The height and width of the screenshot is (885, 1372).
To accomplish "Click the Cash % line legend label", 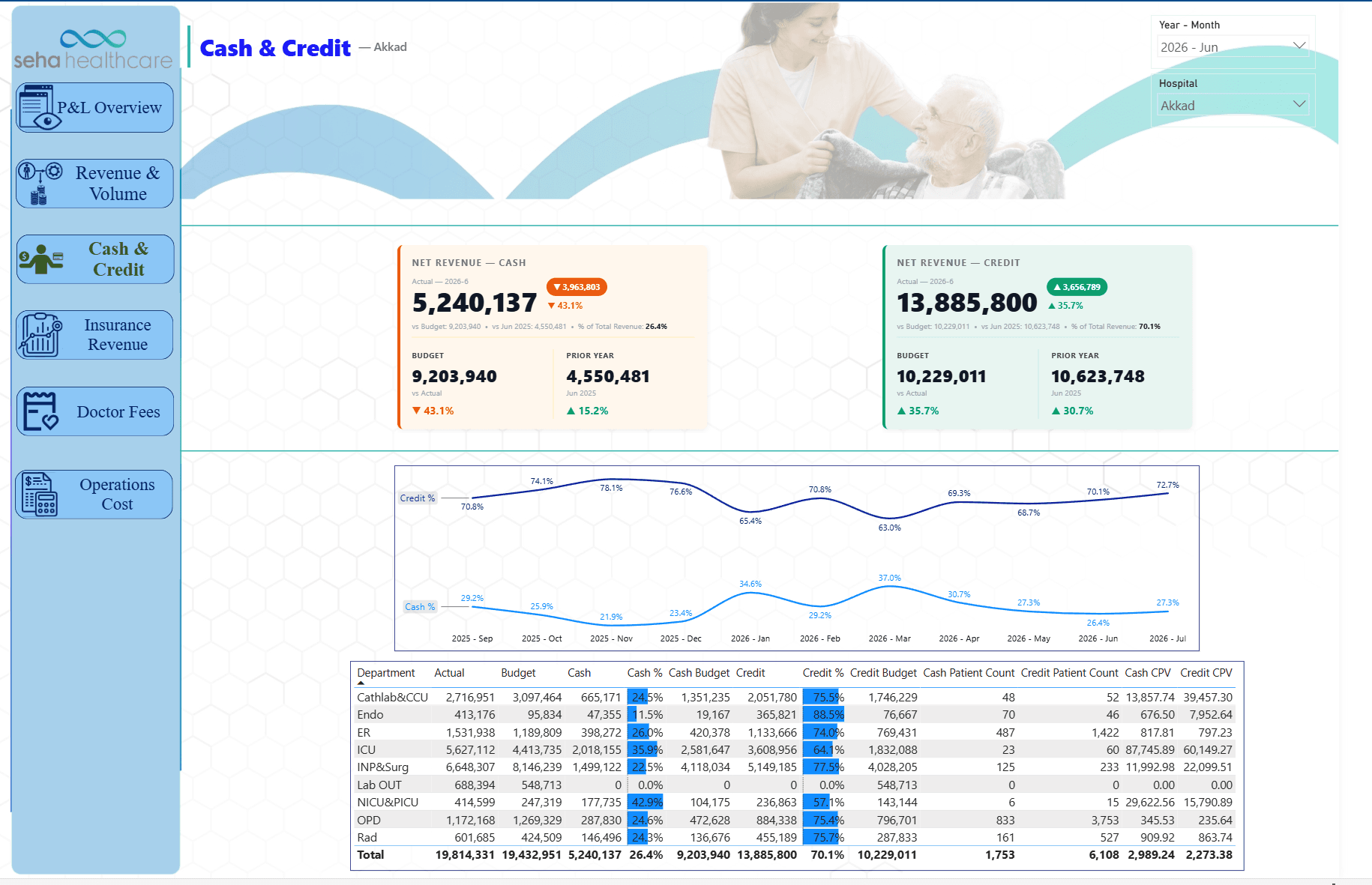I will point(420,607).
